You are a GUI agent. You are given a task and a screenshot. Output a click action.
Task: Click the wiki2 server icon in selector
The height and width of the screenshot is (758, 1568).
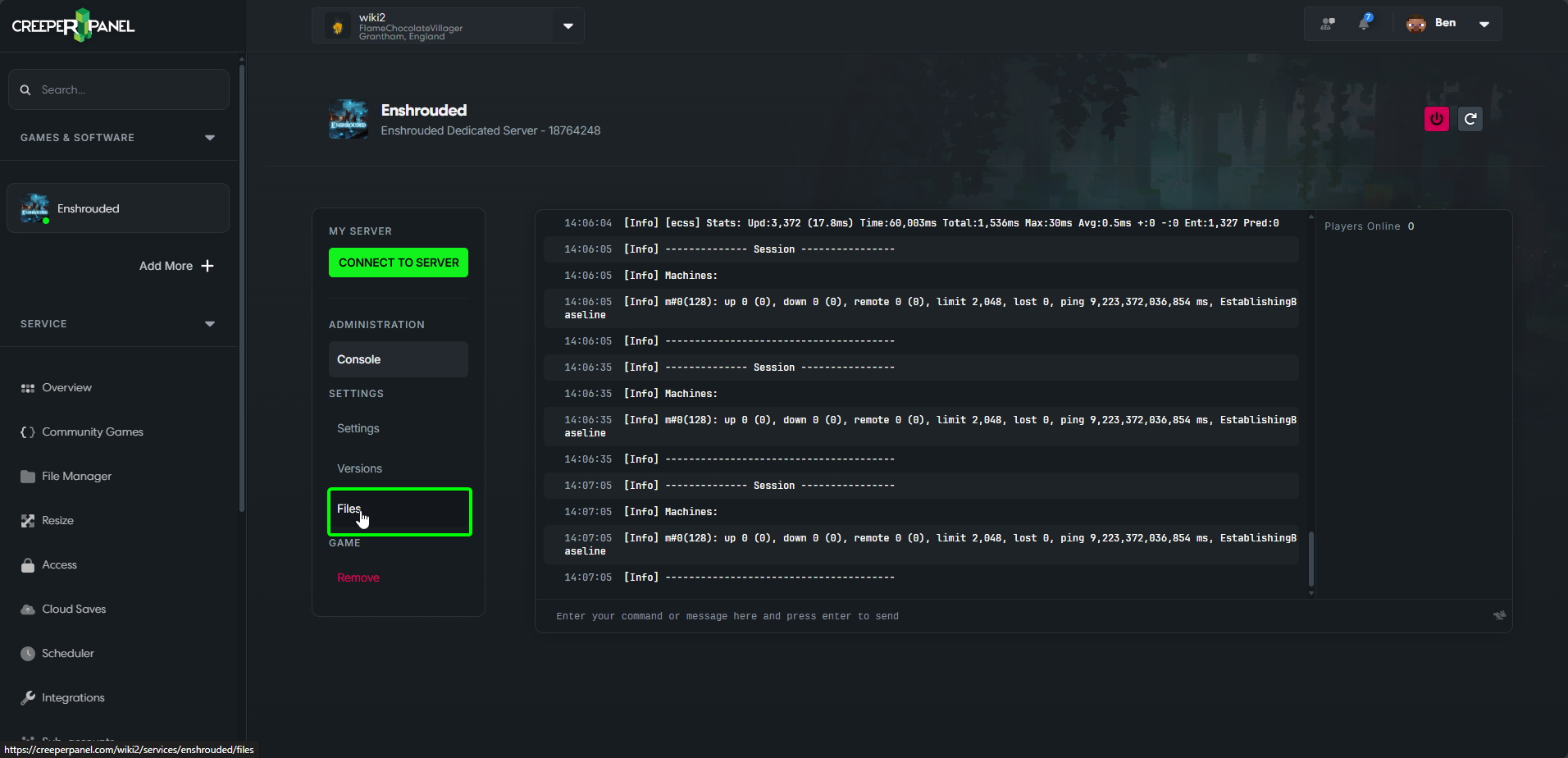[x=337, y=26]
